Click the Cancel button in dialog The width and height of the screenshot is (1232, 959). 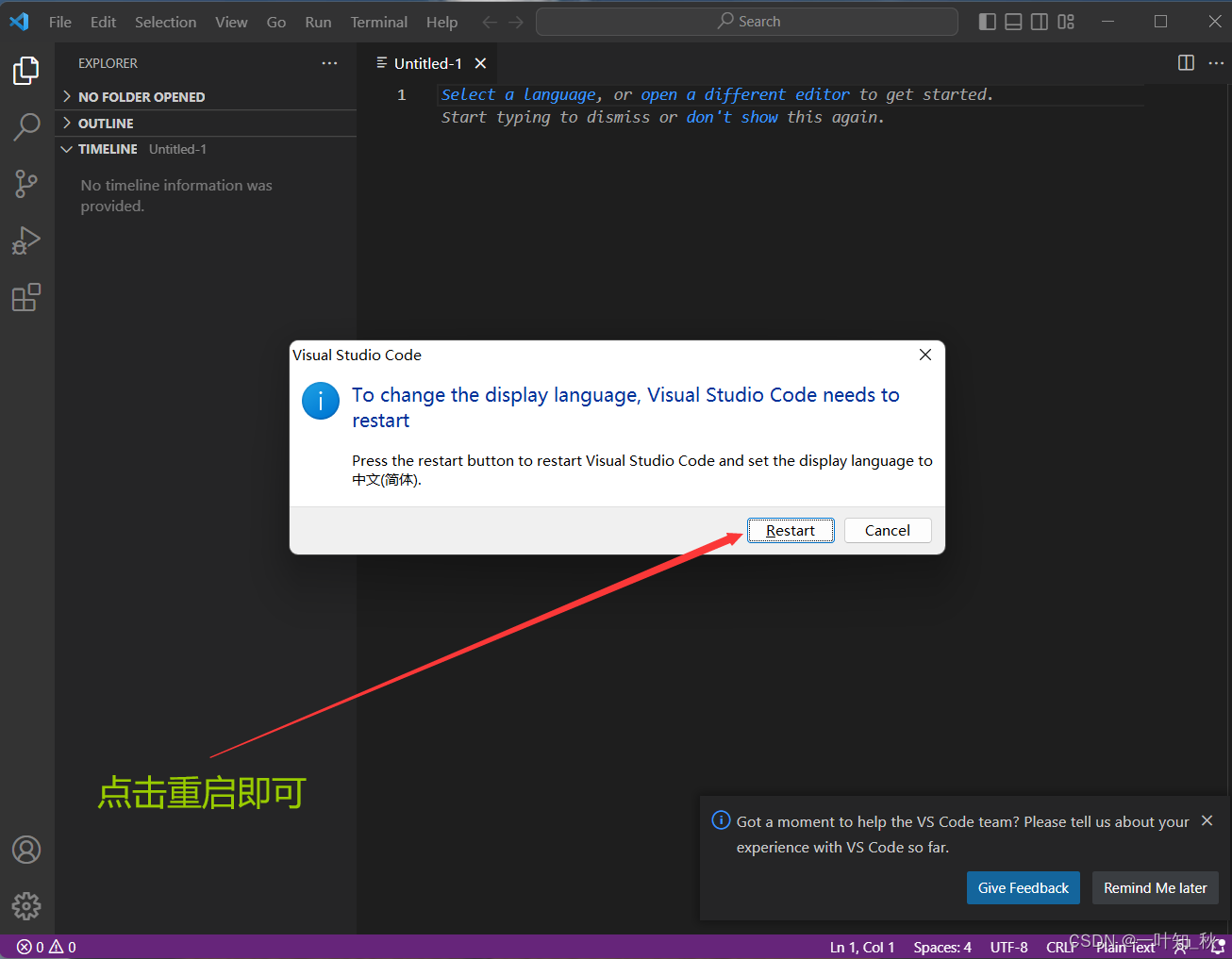(888, 531)
